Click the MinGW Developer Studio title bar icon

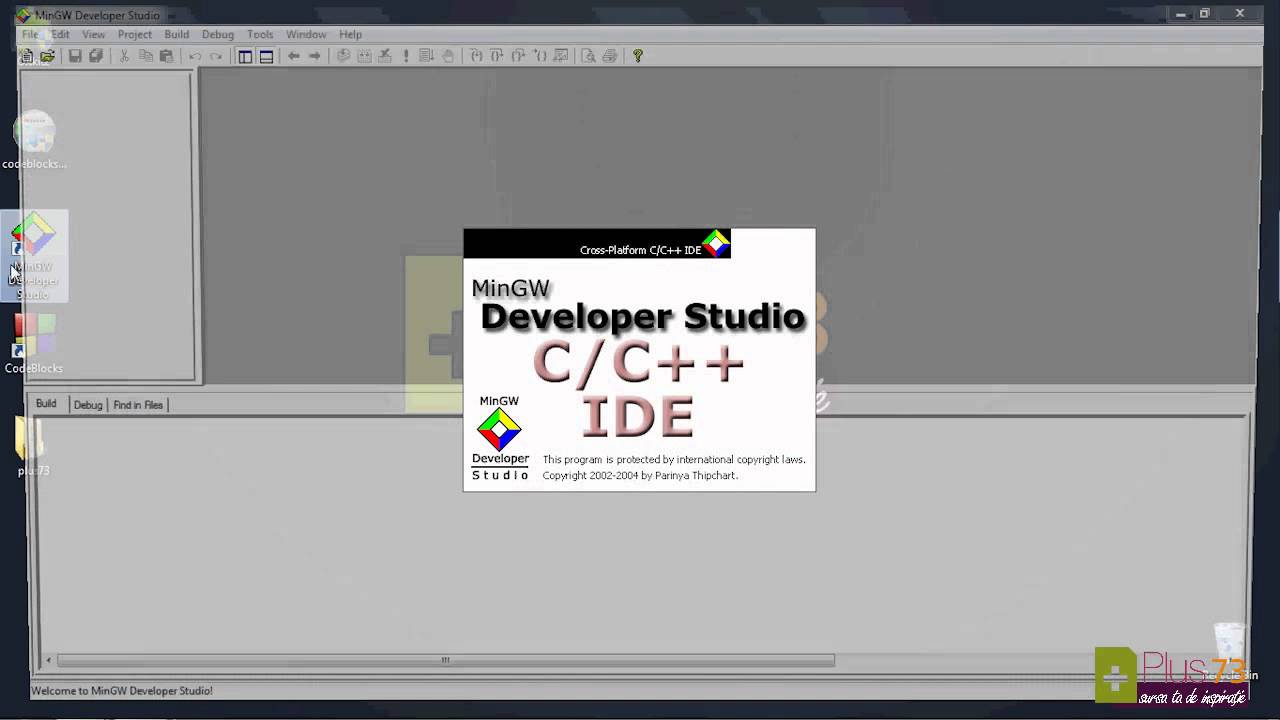(23, 15)
